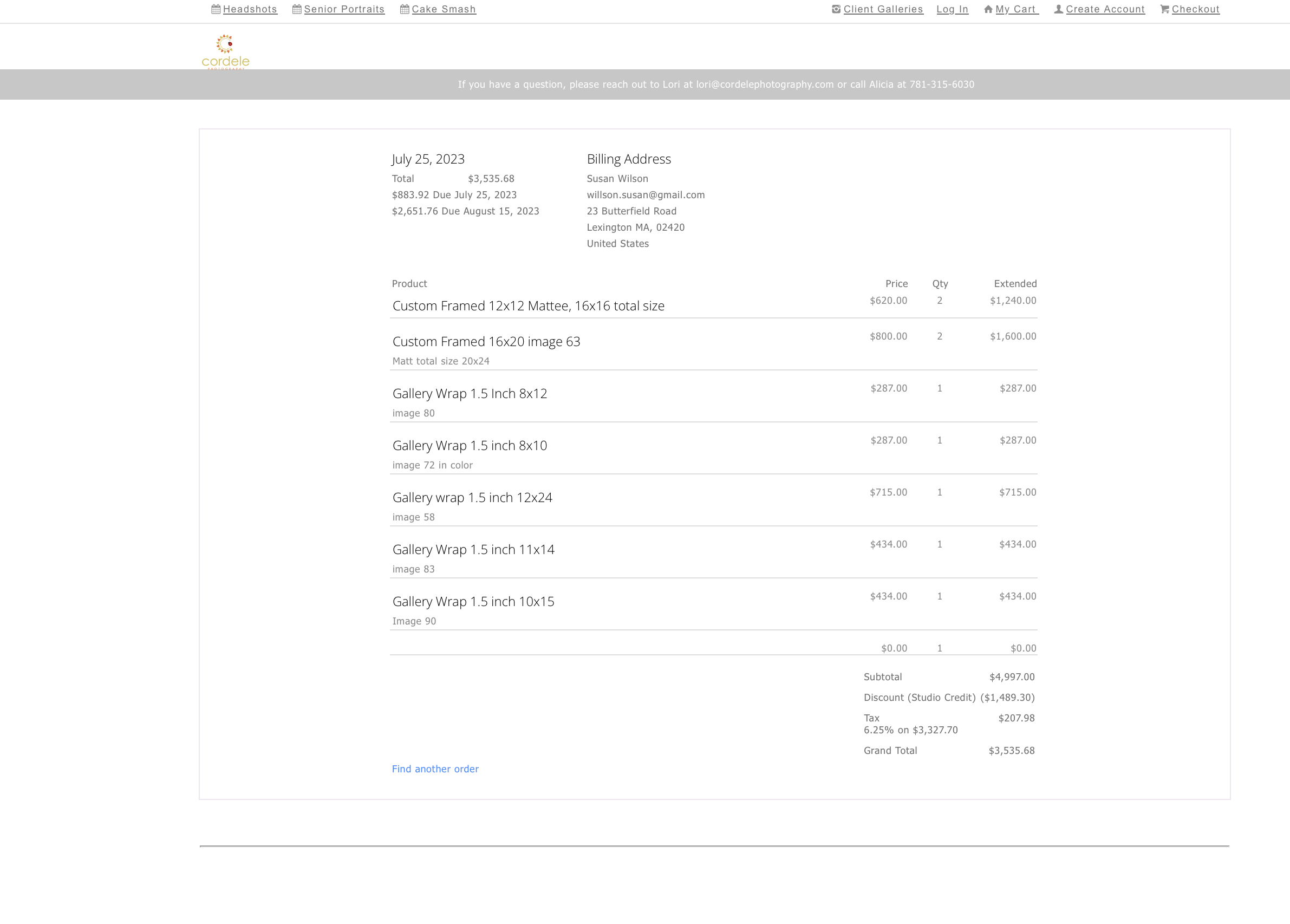The width and height of the screenshot is (1290, 924).
Task: Click the calendar icon beside Cake Smash
Action: tap(405, 9)
